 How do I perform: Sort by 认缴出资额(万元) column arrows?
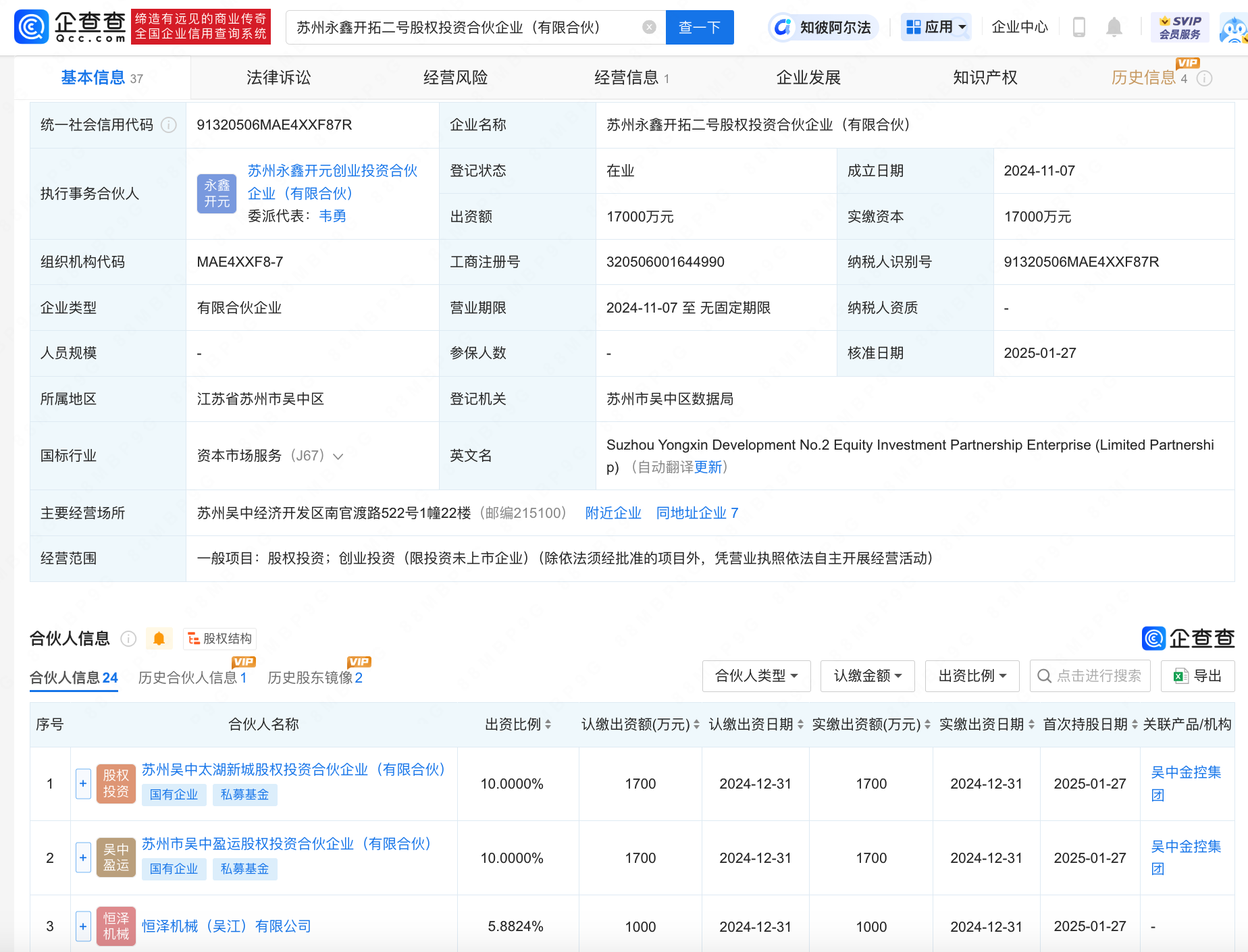tap(696, 724)
